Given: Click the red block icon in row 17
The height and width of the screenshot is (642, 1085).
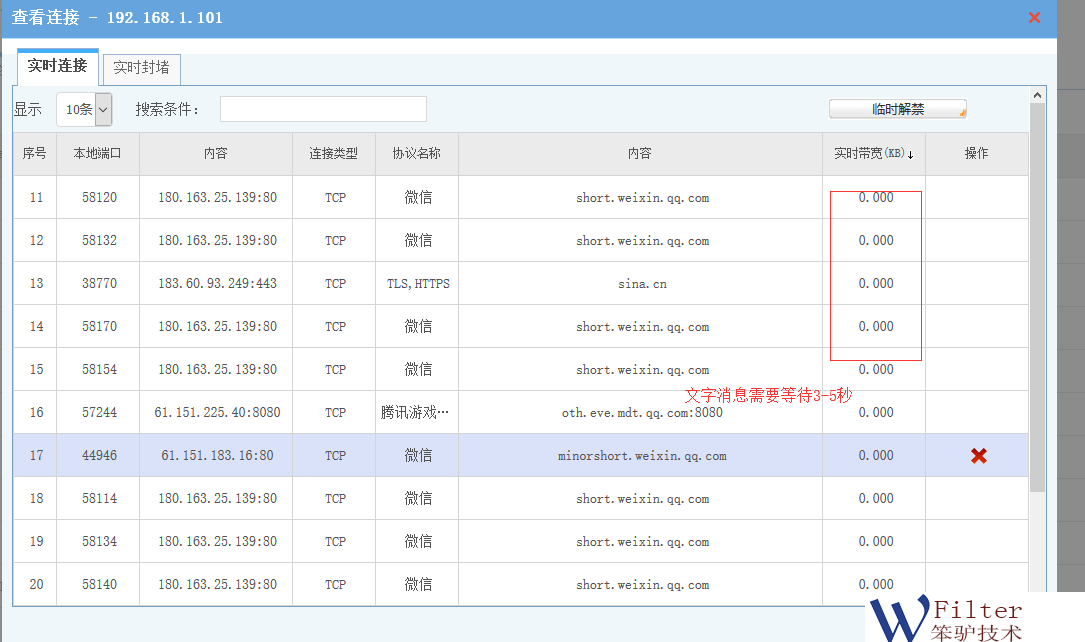Looking at the screenshot, I should pyautogui.click(x=978, y=456).
